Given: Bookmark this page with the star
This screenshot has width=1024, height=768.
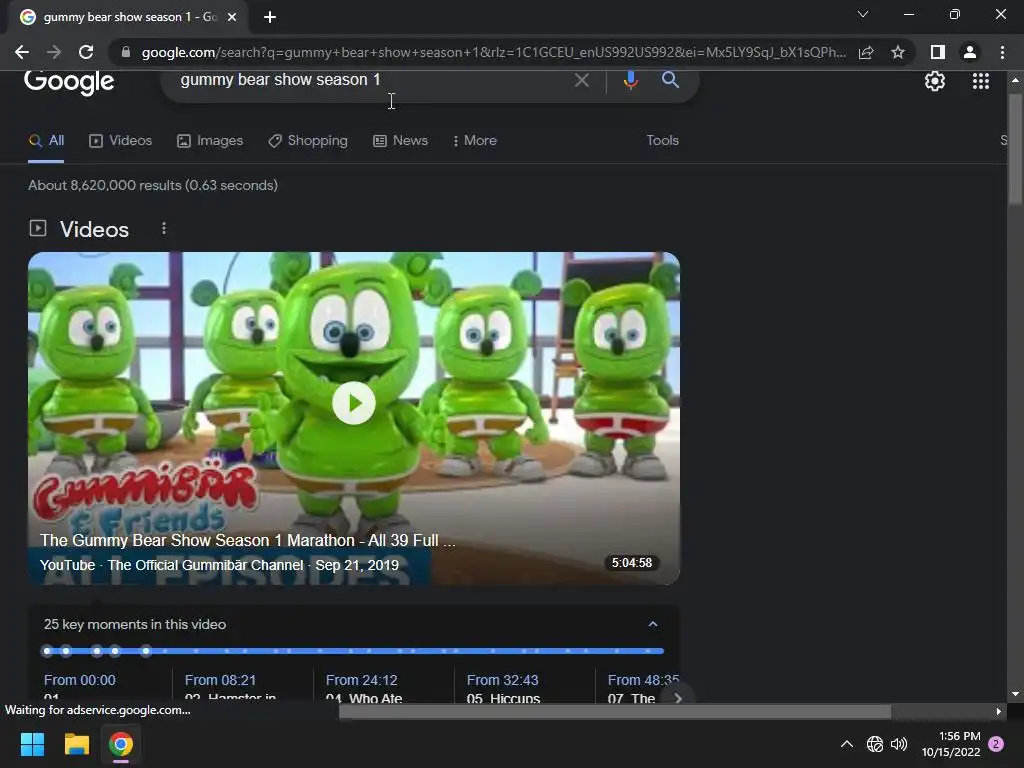Looking at the screenshot, I should [898, 52].
